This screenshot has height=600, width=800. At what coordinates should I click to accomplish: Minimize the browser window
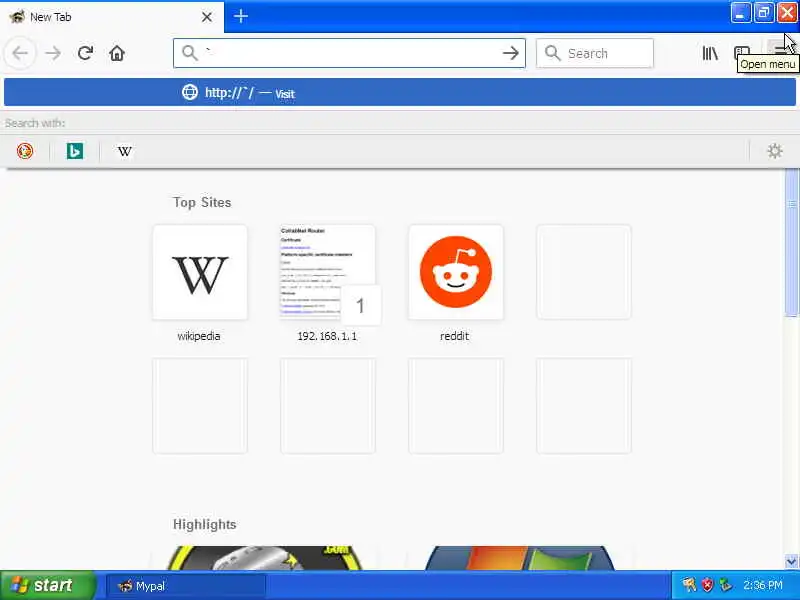click(x=740, y=13)
